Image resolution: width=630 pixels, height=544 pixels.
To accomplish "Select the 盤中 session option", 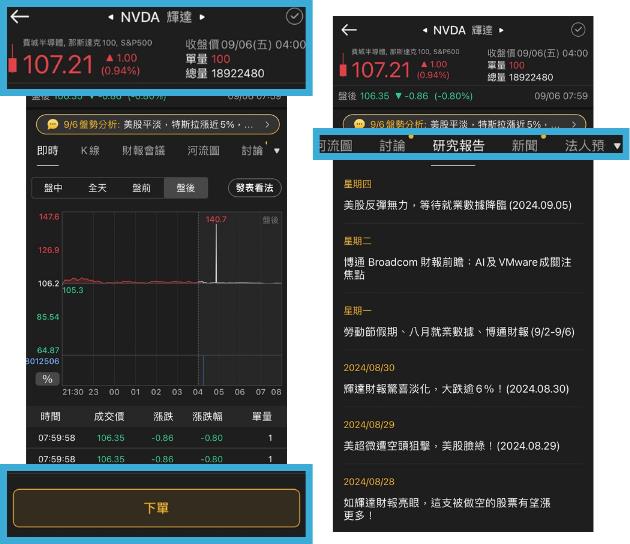I will click(53, 188).
